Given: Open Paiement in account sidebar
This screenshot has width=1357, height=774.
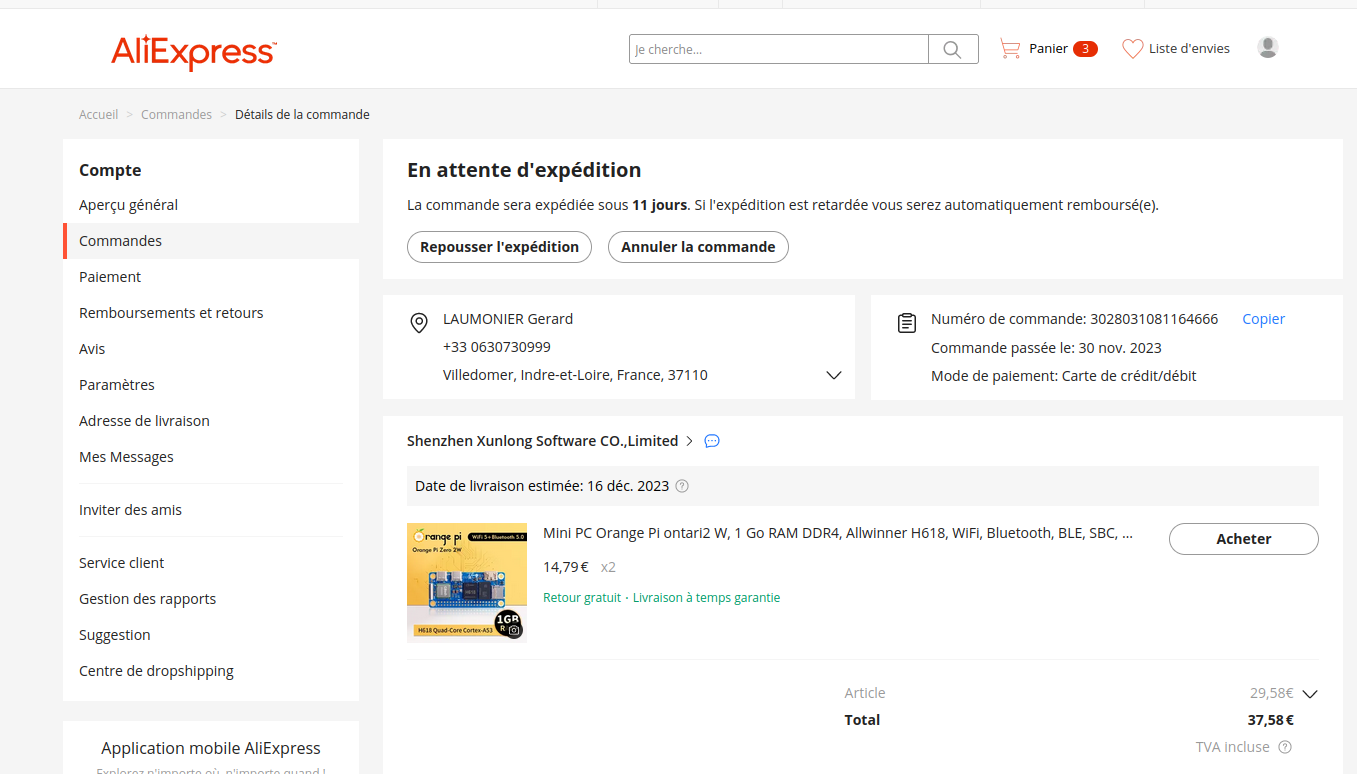Looking at the screenshot, I should pyautogui.click(x=110, y=277).
